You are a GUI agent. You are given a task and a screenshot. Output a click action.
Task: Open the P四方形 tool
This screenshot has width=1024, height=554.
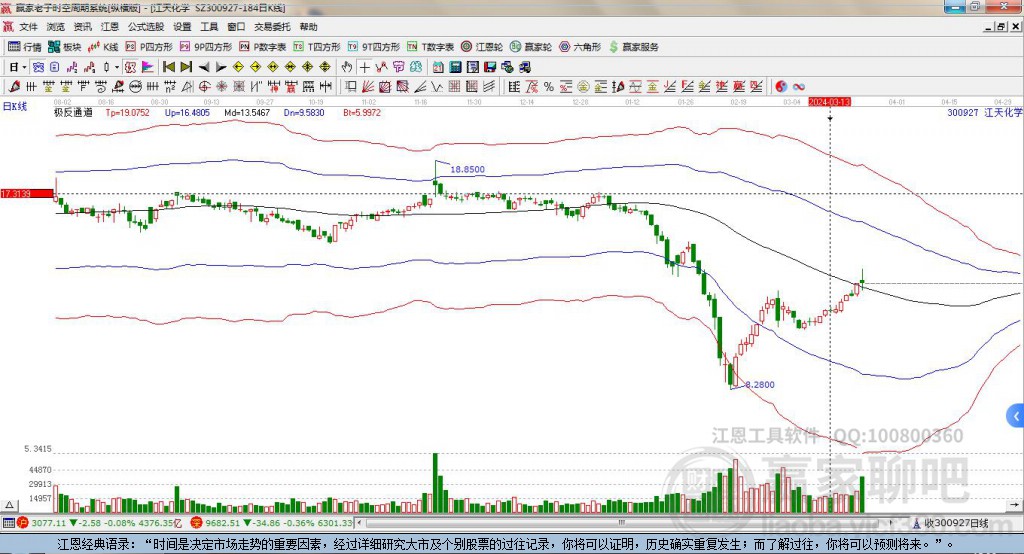149,47
